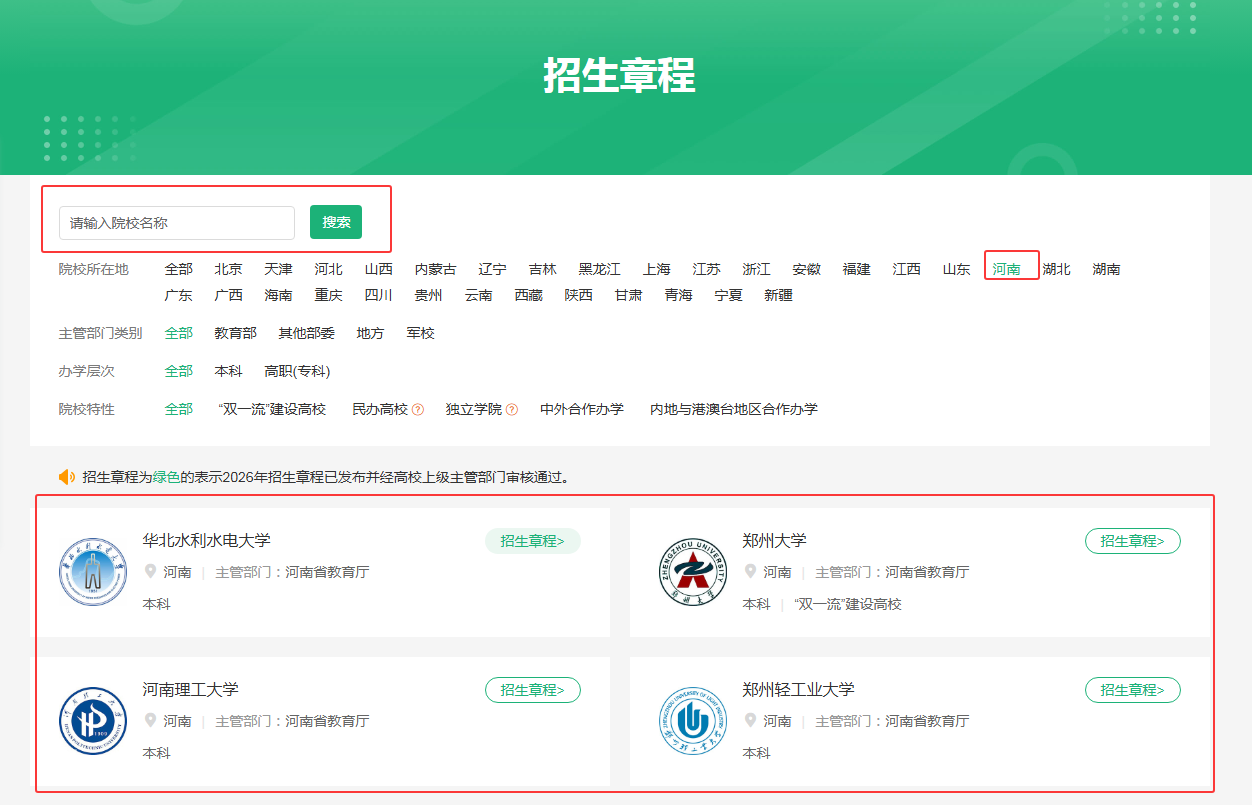1252x805 pixels.
Task: Click the question mark icon beside 民办高校
Action: (418, 409)
